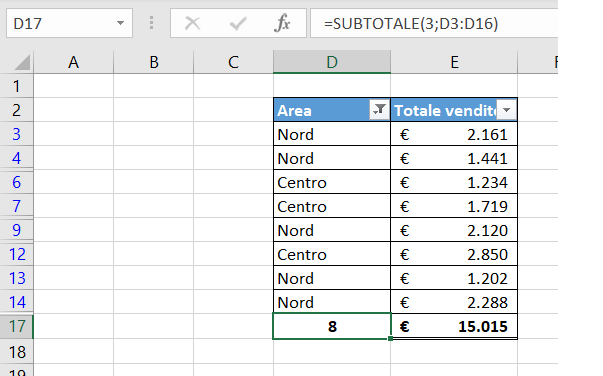The width and height of the screenshot is (603, 376).
Task: Select row 9 header
Action: (17, 230)
